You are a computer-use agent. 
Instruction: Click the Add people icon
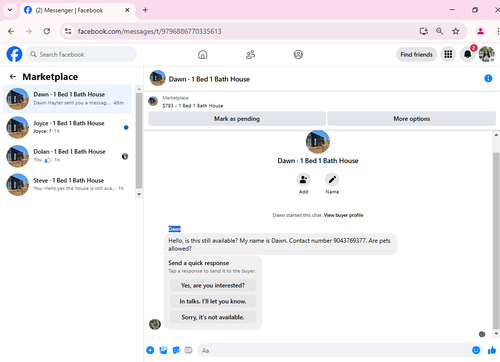tap(303, 180)
